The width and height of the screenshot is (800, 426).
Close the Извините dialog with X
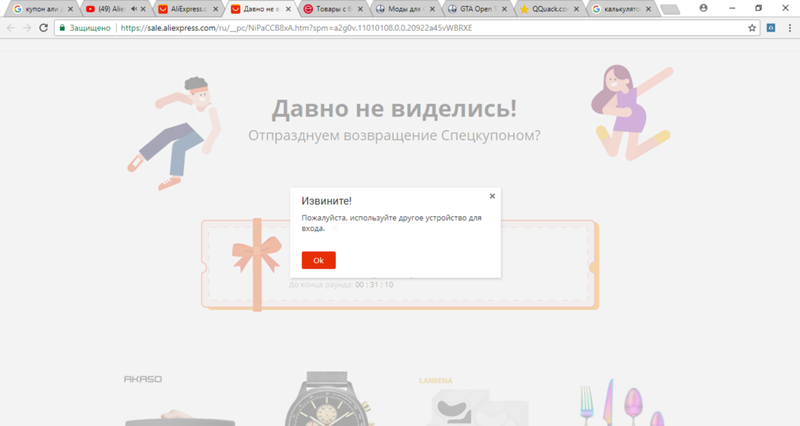[x=492, y=196]
